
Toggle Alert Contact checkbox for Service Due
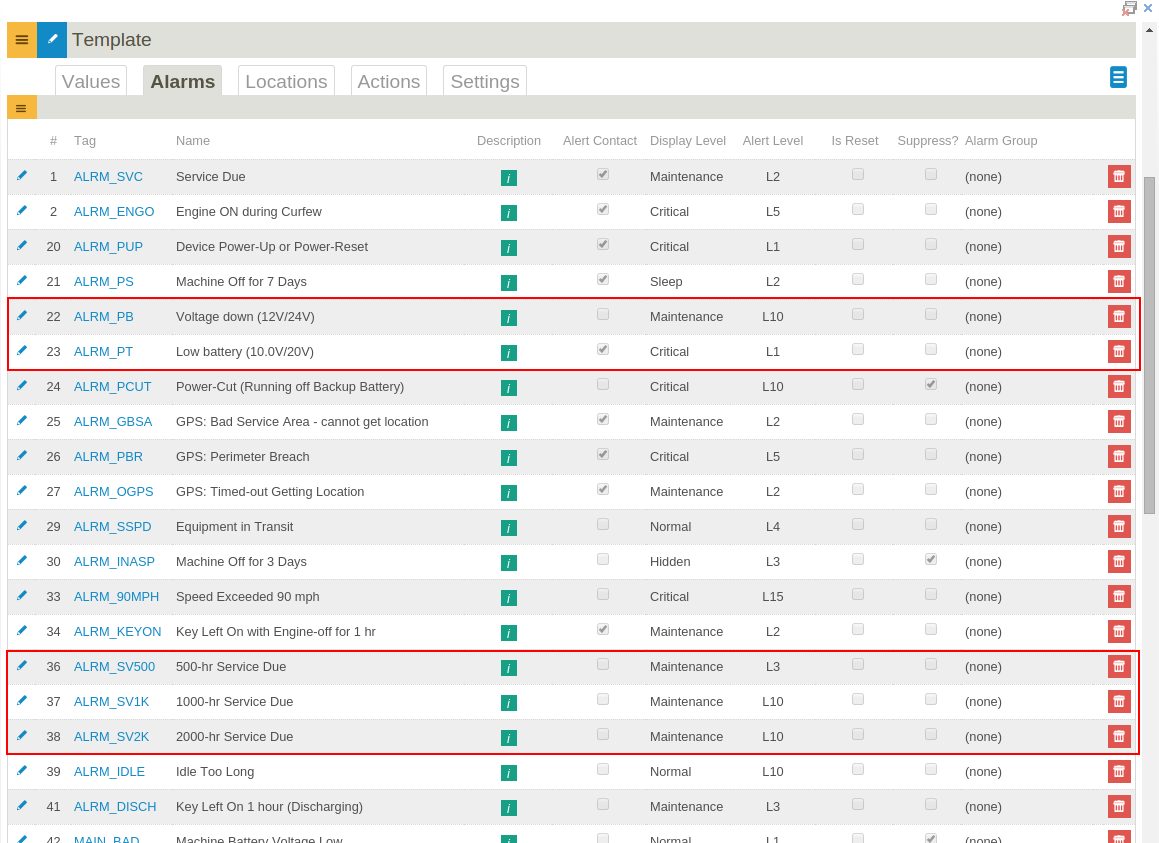click(603, 175)
